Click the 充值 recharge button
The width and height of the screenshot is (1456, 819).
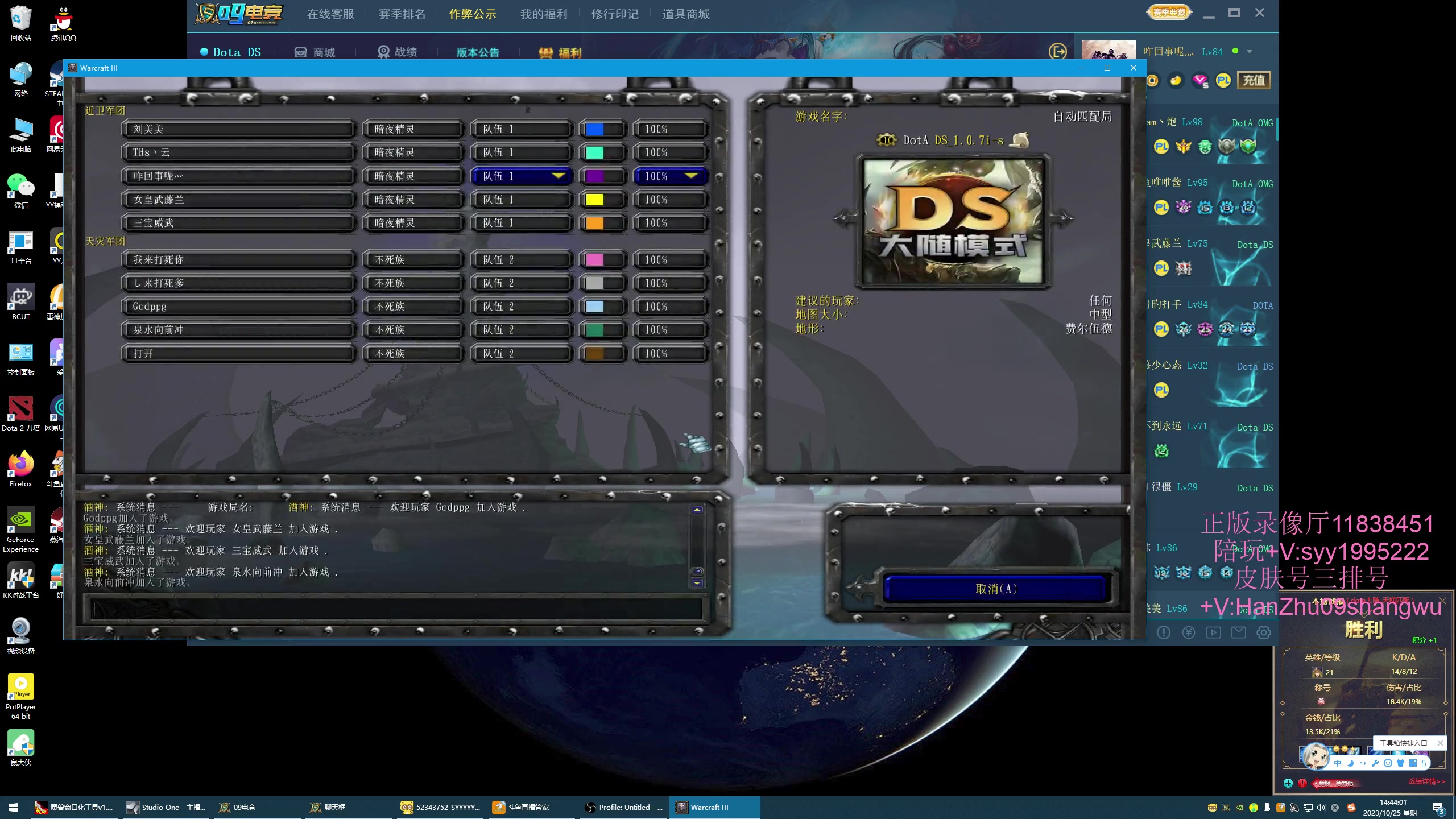tap(1254, 80)
